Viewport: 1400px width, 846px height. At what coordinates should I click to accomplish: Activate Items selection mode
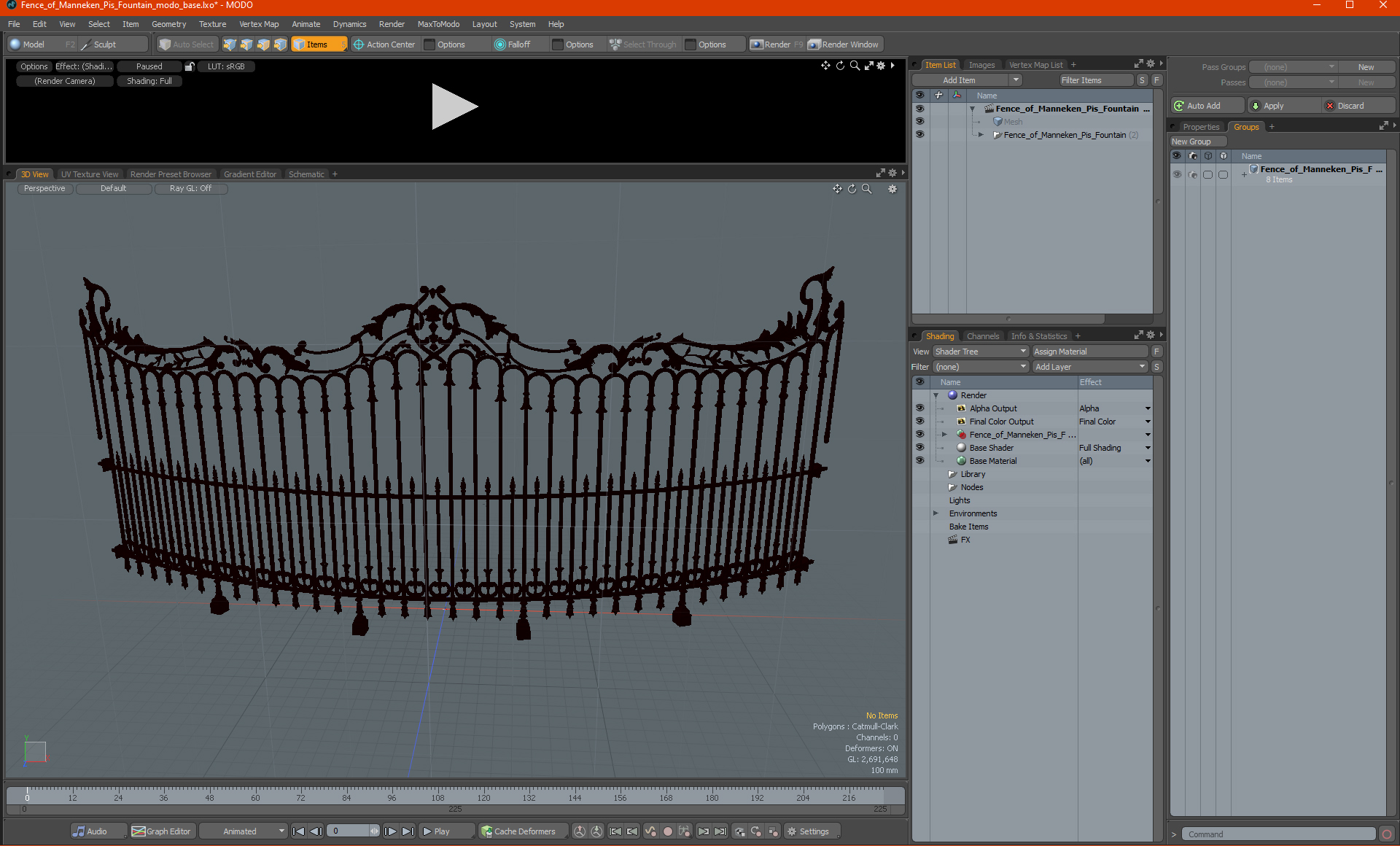coord(319,44)
